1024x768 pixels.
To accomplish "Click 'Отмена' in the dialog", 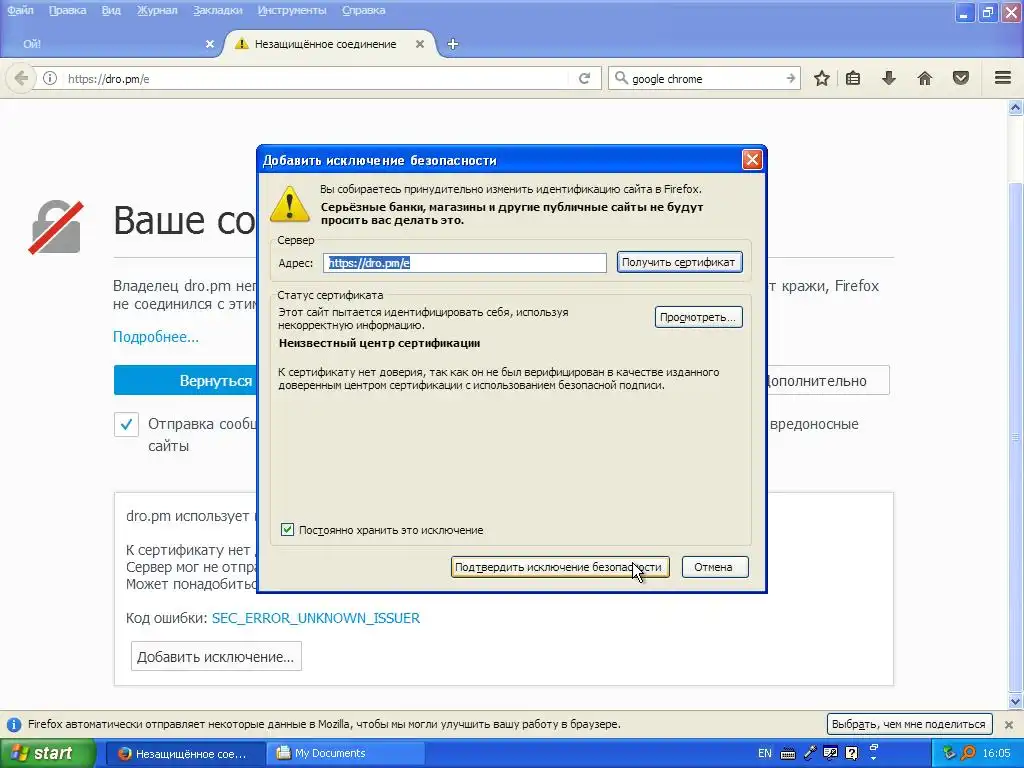I will point(714,567).
